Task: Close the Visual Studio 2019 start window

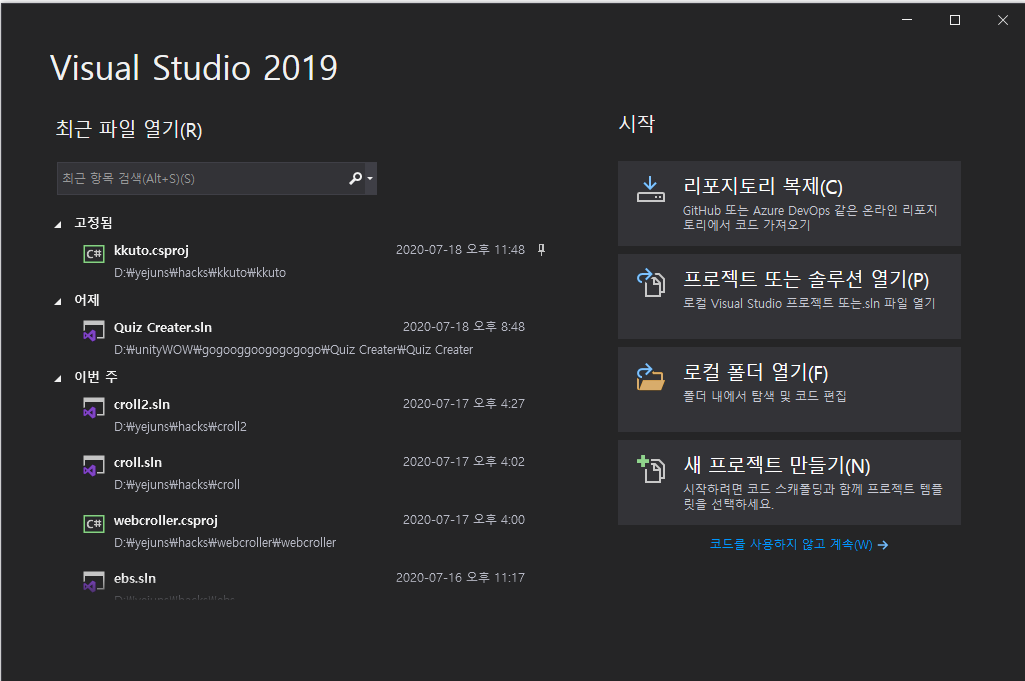Action: (x=1003, y=20)
